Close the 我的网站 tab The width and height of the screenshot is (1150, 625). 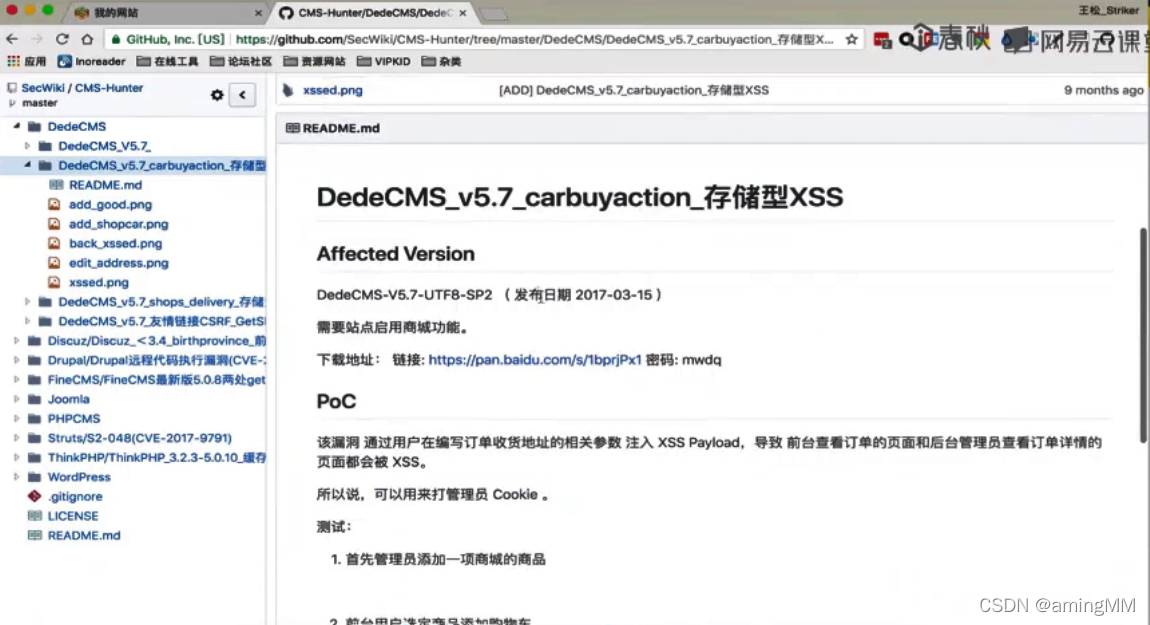point(258,13)
